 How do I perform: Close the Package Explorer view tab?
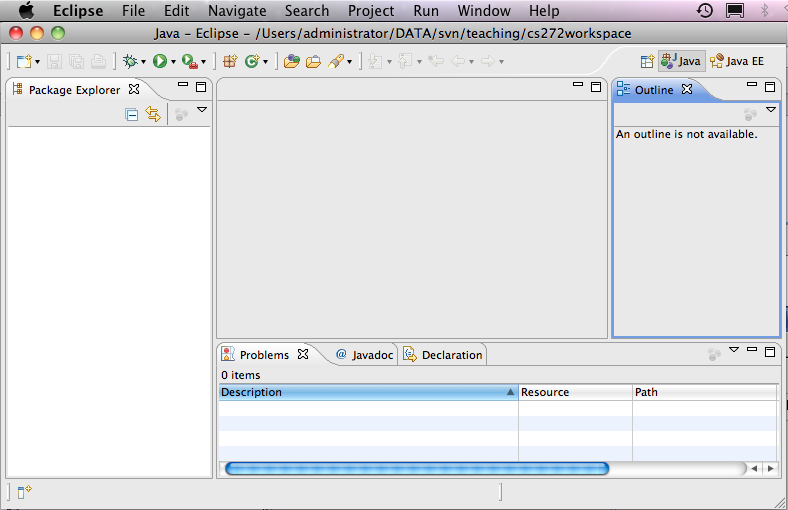pos(134,89)
